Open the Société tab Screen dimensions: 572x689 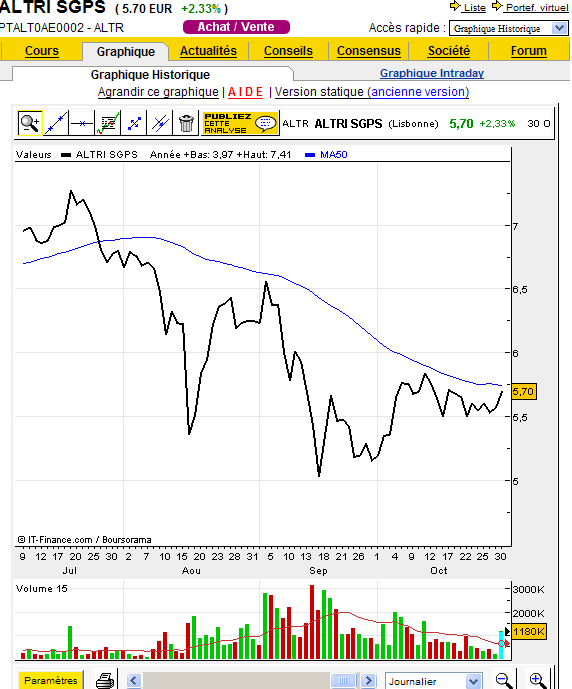[x=449, y=51]
